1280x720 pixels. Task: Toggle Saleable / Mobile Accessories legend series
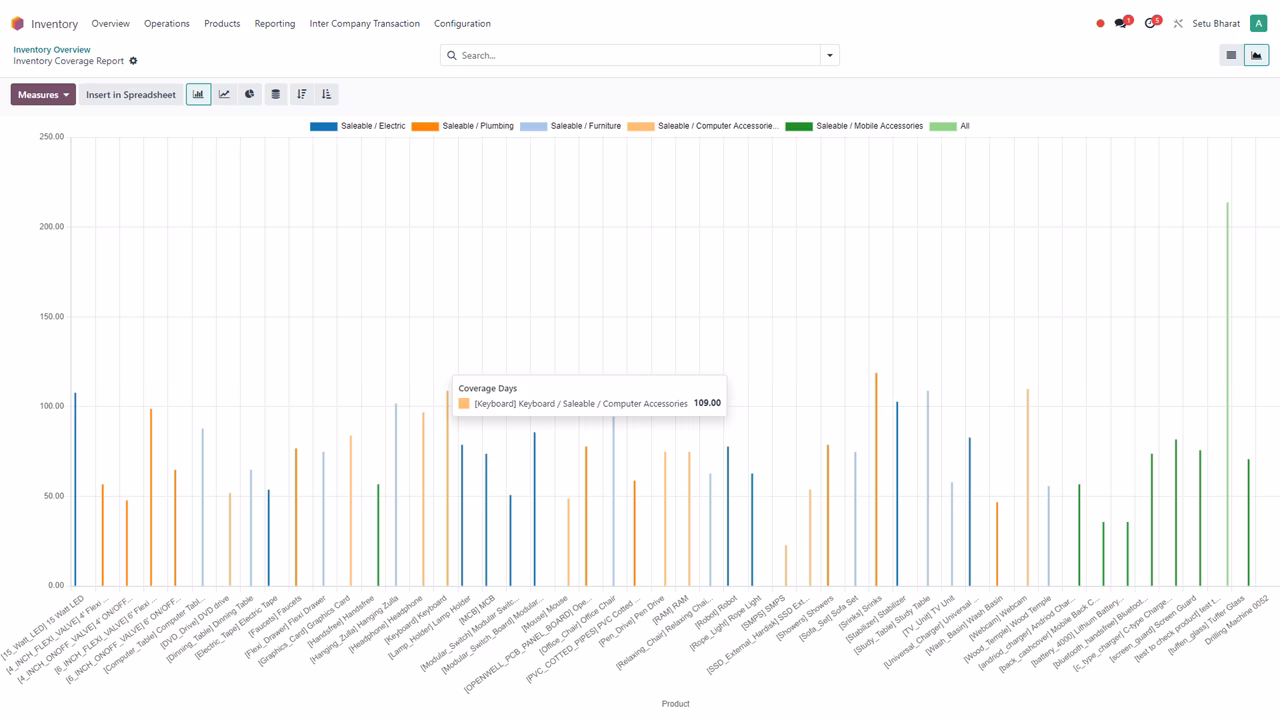[x=854, y=126]
